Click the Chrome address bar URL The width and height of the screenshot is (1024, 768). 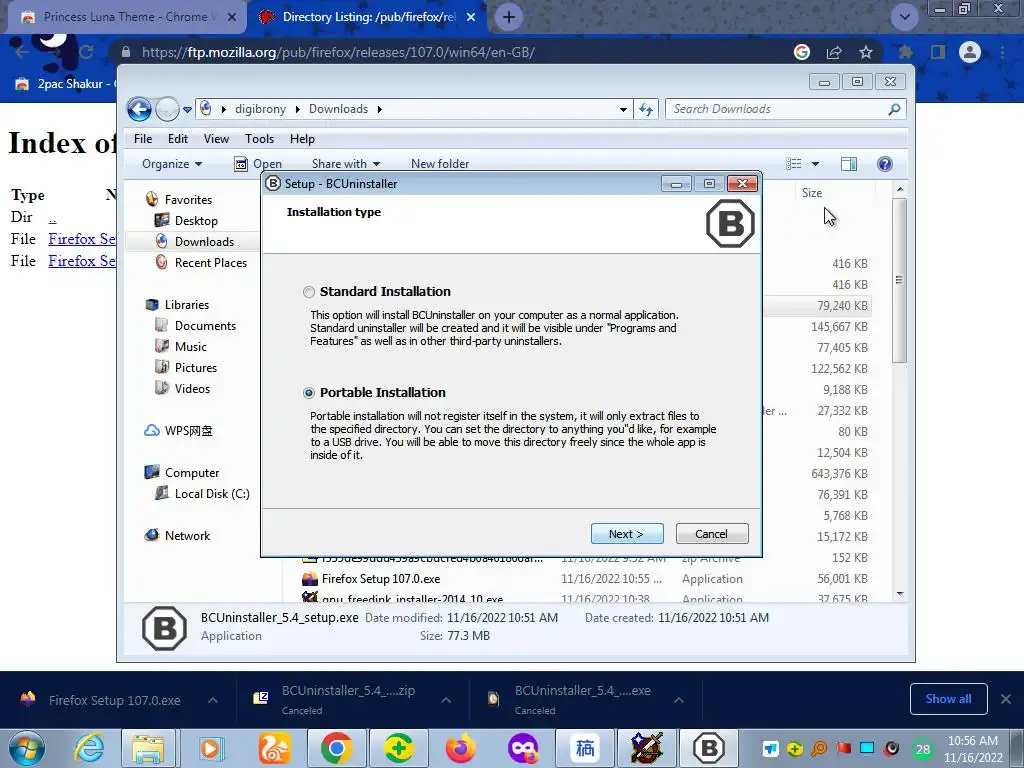click(338, 52)
